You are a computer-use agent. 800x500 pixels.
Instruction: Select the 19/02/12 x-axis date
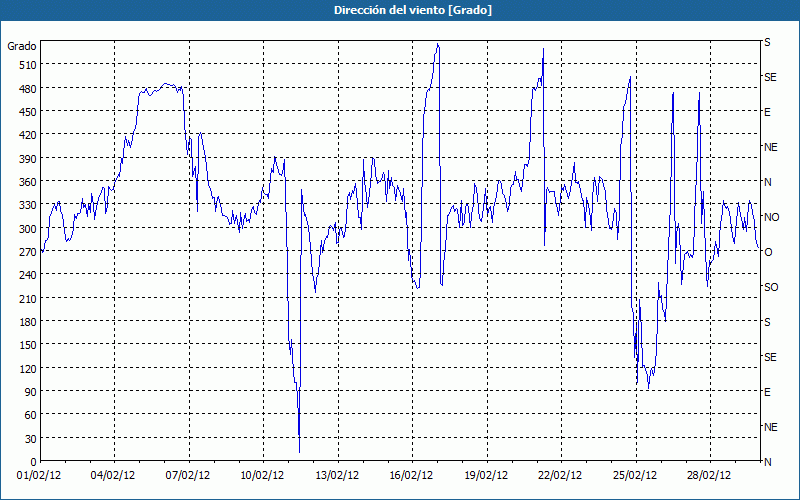(486, 476)
